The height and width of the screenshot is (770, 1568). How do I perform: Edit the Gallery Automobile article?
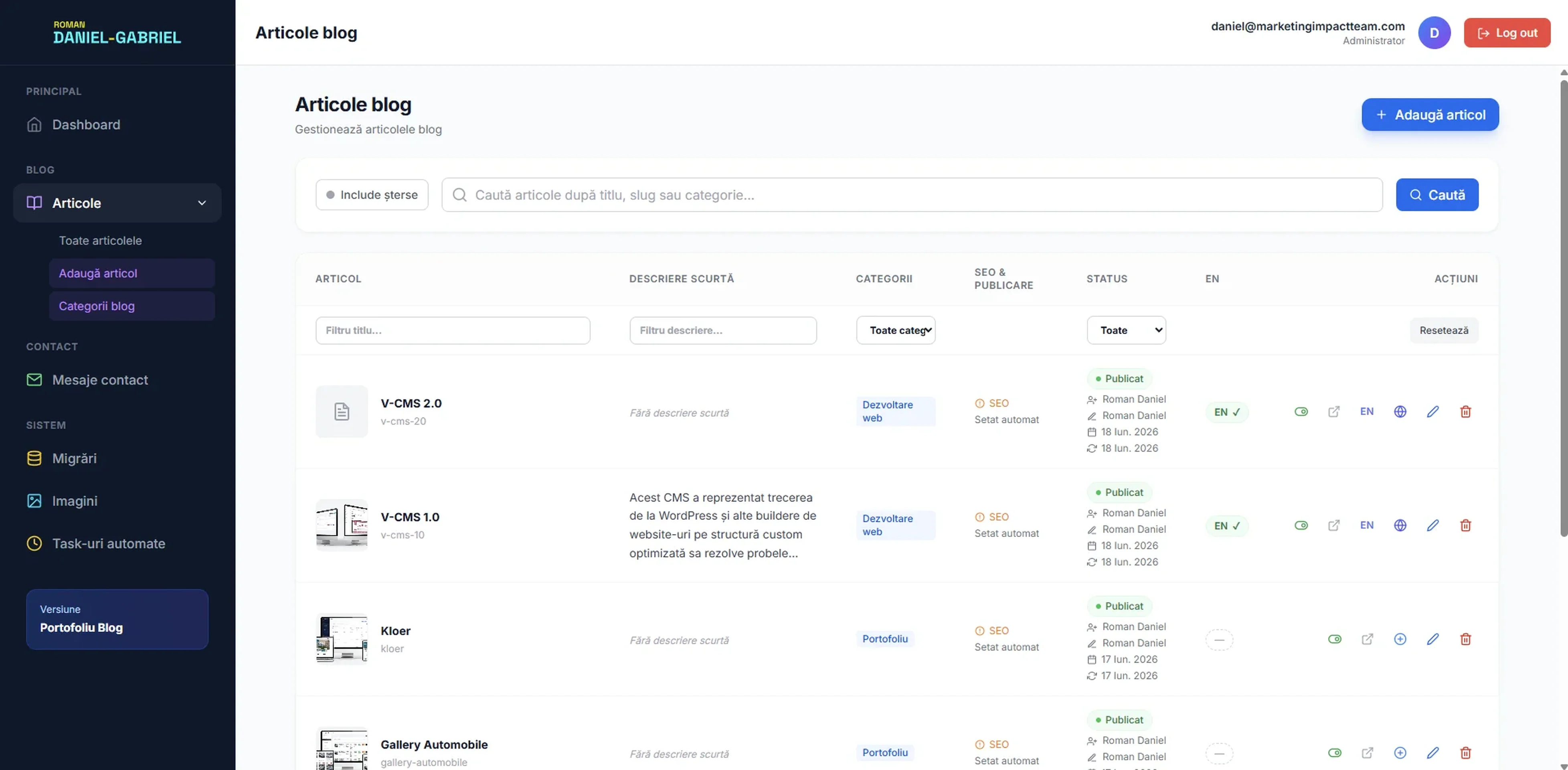point(1433,753)
